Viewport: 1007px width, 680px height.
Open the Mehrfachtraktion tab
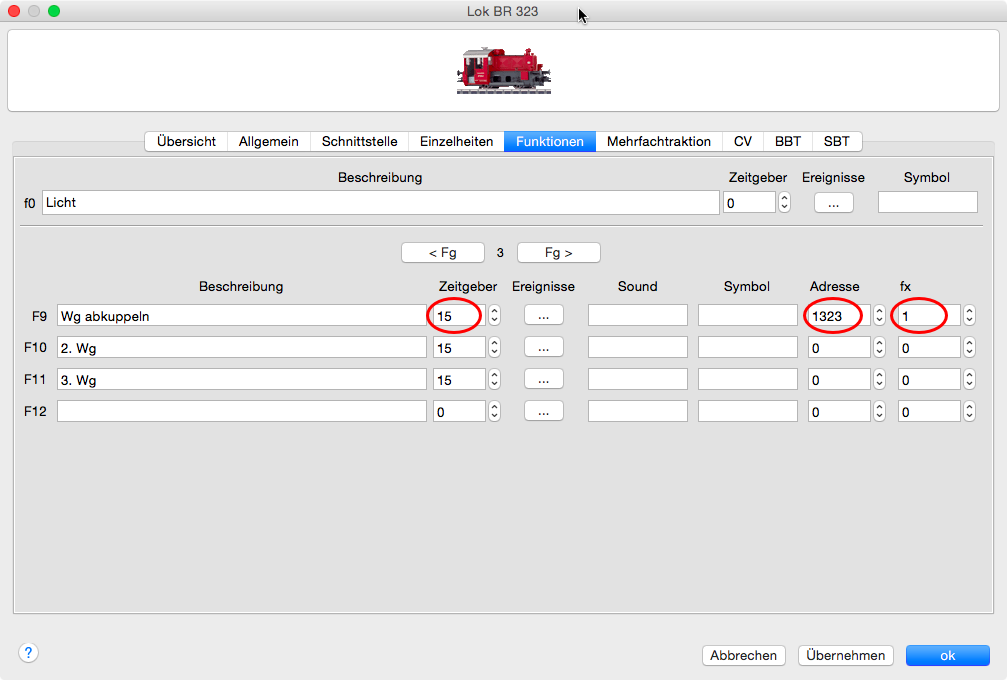point(658,141)
